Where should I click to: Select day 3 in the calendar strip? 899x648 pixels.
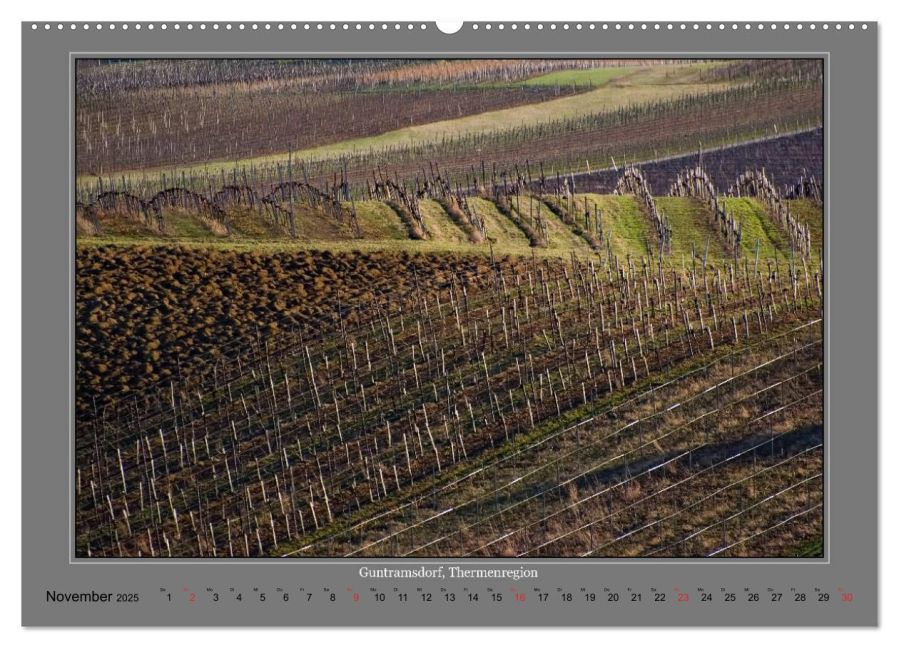click(216, 598)
